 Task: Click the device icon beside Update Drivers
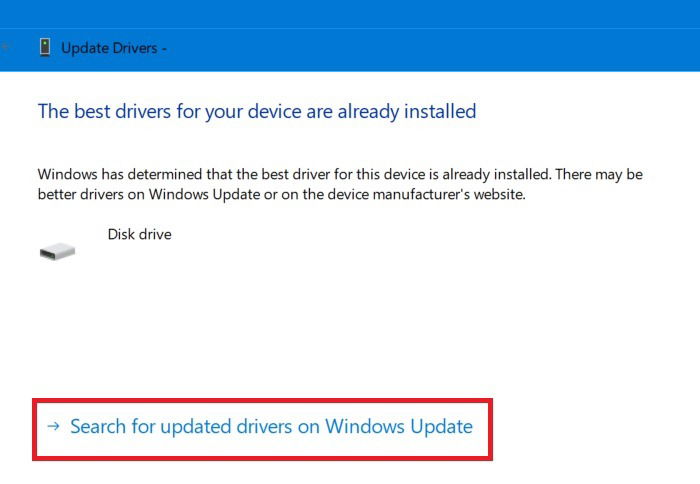tap(45, 47)
